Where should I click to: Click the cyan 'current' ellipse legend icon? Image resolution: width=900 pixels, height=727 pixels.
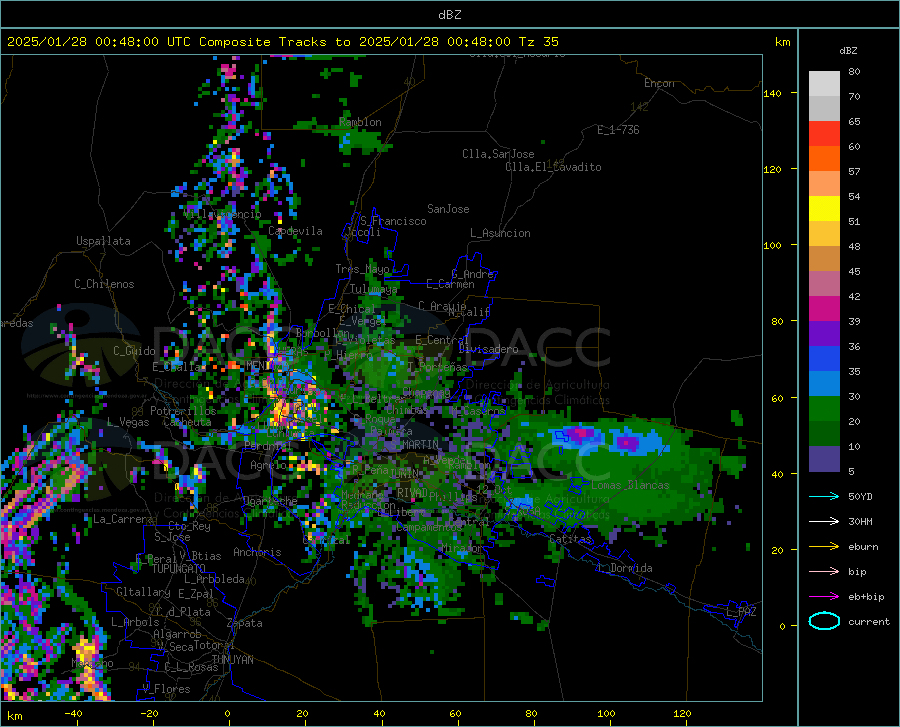[824, 621]
